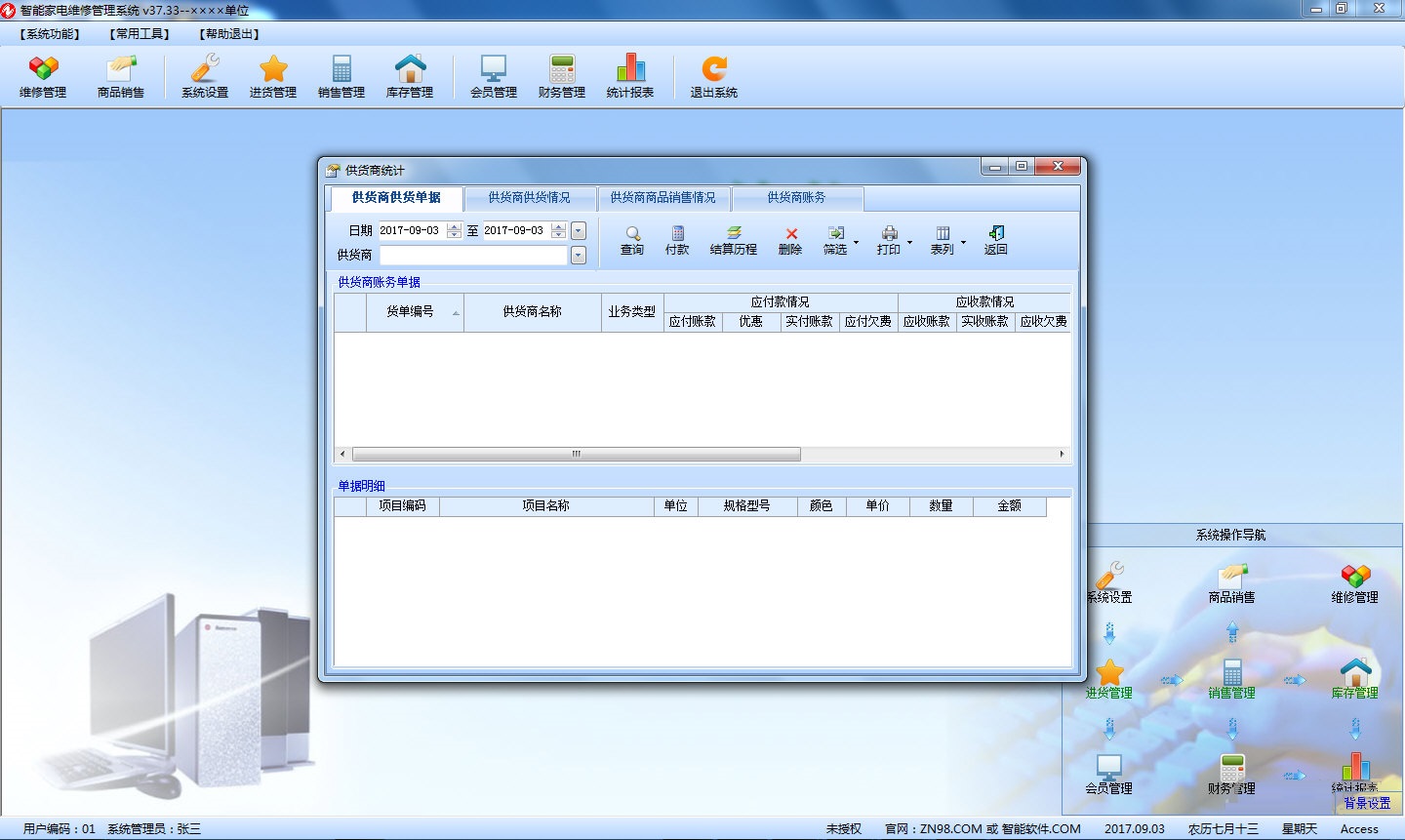Click 返回 to return from dialog
The height and width of the screenshot is (840, 1405).
995,240
